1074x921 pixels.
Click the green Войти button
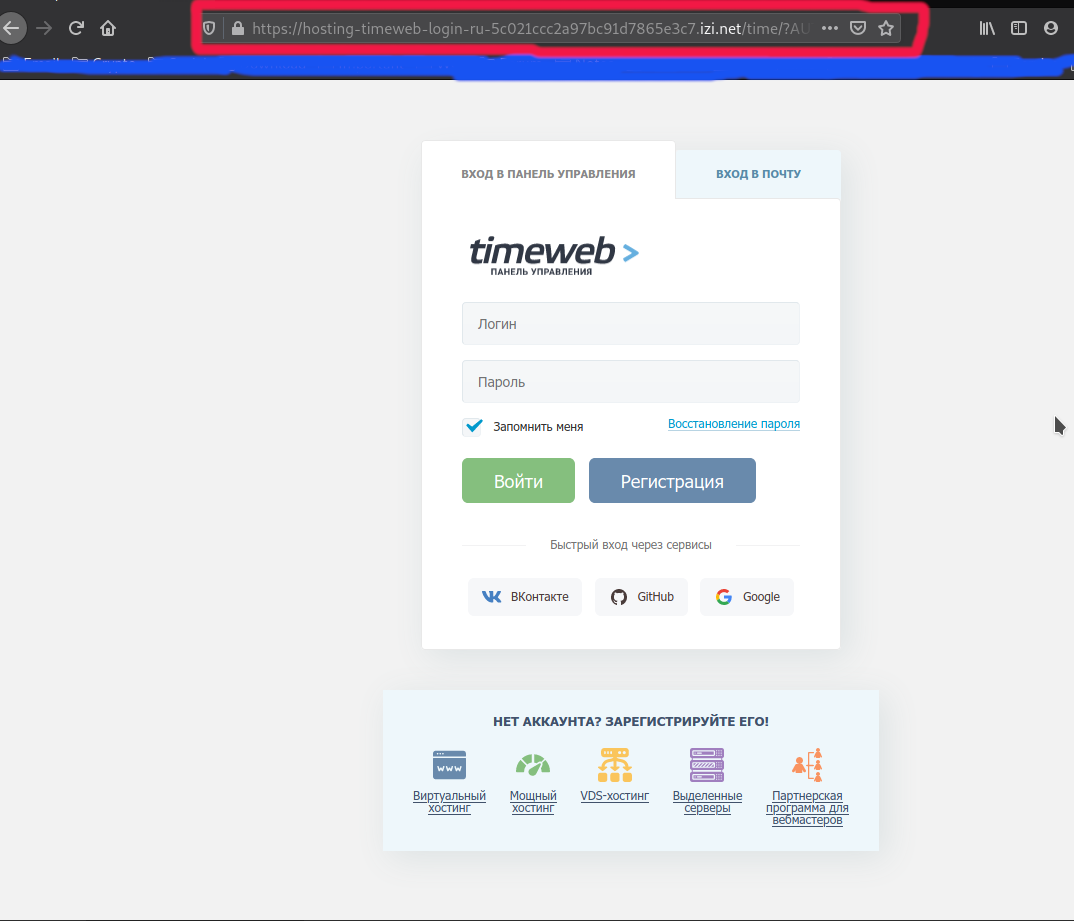coord(518,481)
